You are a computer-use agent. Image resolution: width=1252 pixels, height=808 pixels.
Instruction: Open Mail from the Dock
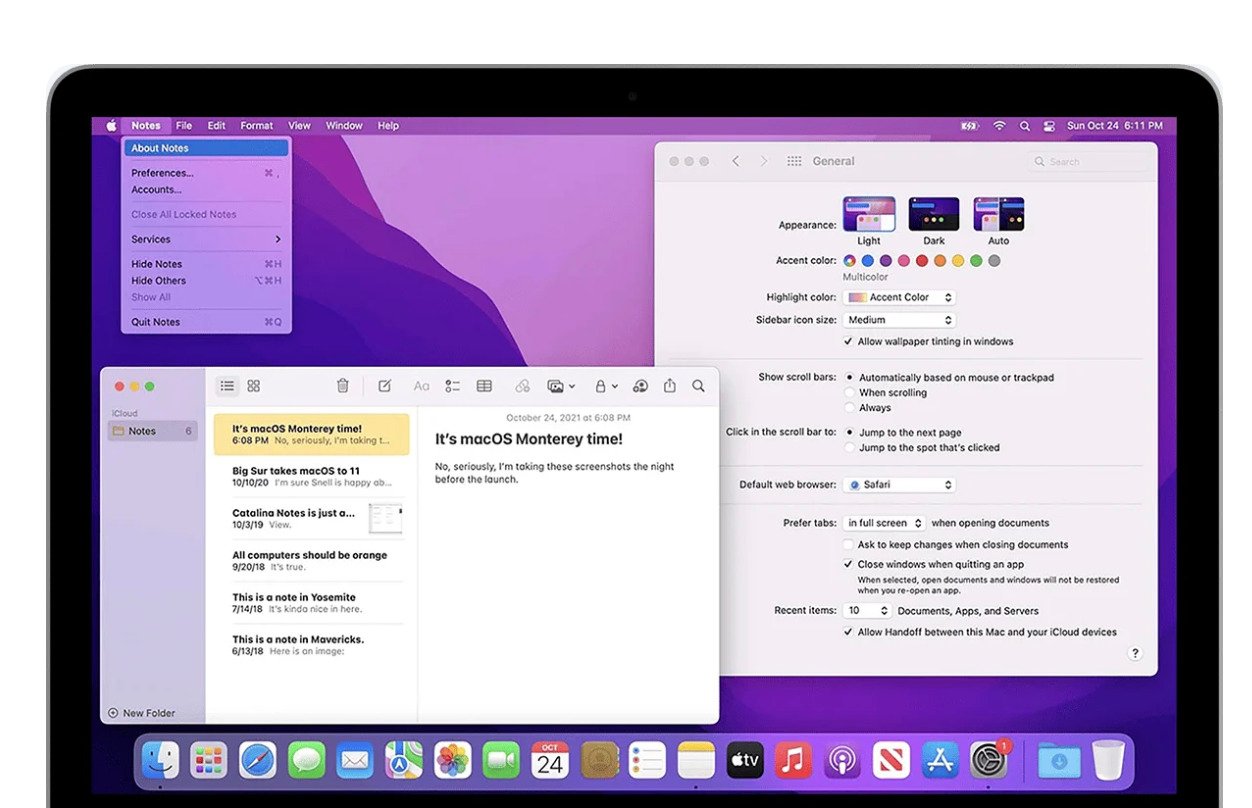tap(355, 760)
